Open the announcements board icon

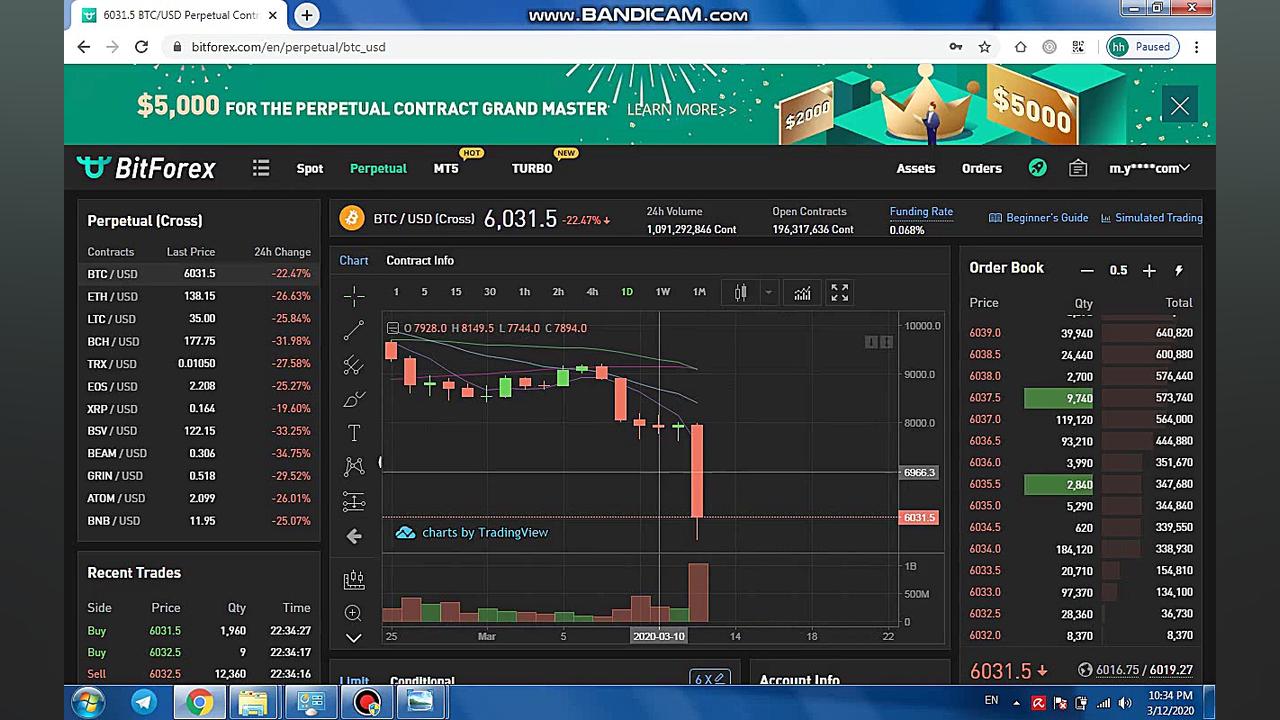click(1078, 168)
